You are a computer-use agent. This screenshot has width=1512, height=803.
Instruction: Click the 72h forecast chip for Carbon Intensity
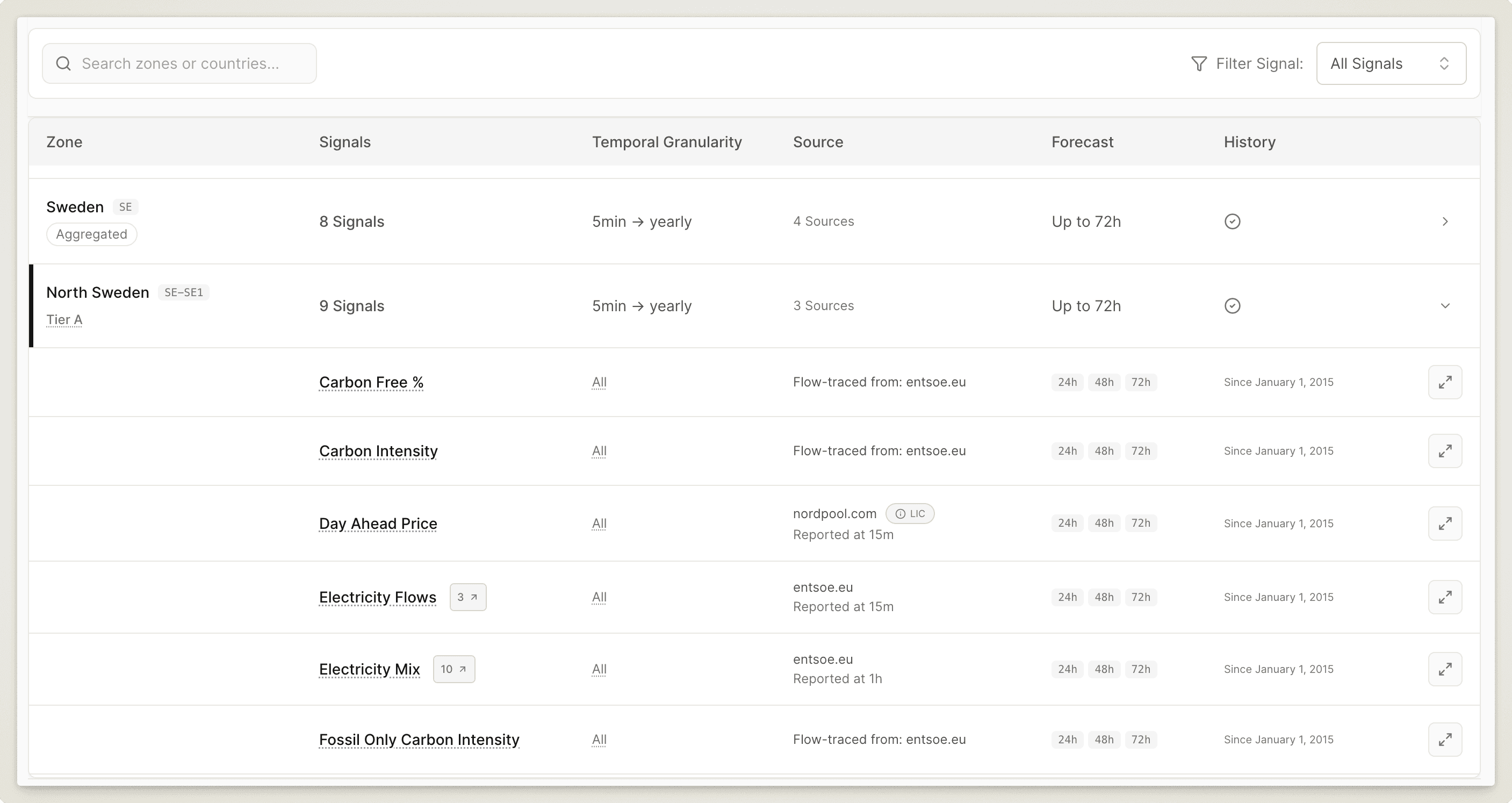point(1141,451)
